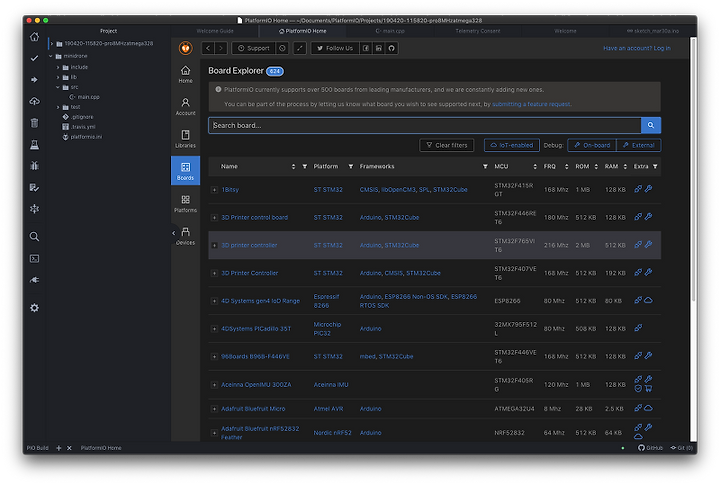Open the Frameworks column filter dropdown
720x485 pixels.
point(485,166)
